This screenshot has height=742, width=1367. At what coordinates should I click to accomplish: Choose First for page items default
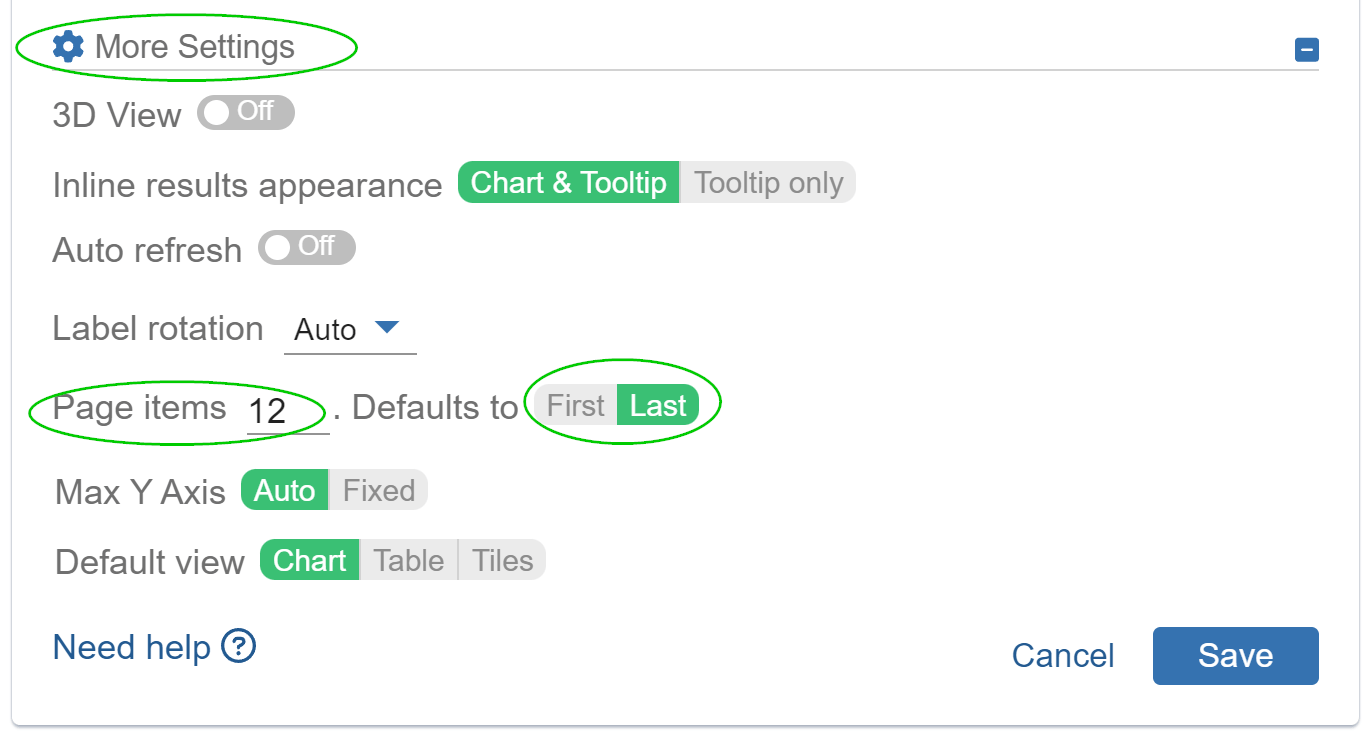[x=576, y=405]
